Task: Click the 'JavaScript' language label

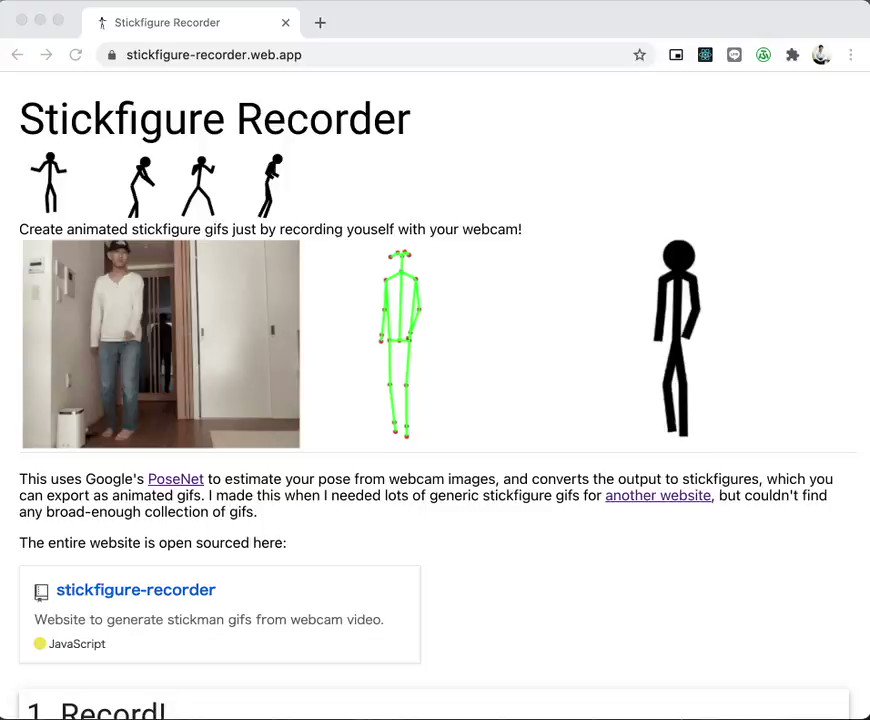Action: click(x=77, y=643)
